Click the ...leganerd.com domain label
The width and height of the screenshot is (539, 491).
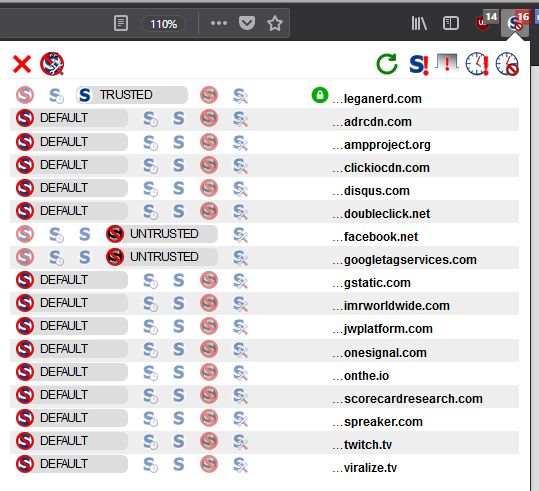377,99
